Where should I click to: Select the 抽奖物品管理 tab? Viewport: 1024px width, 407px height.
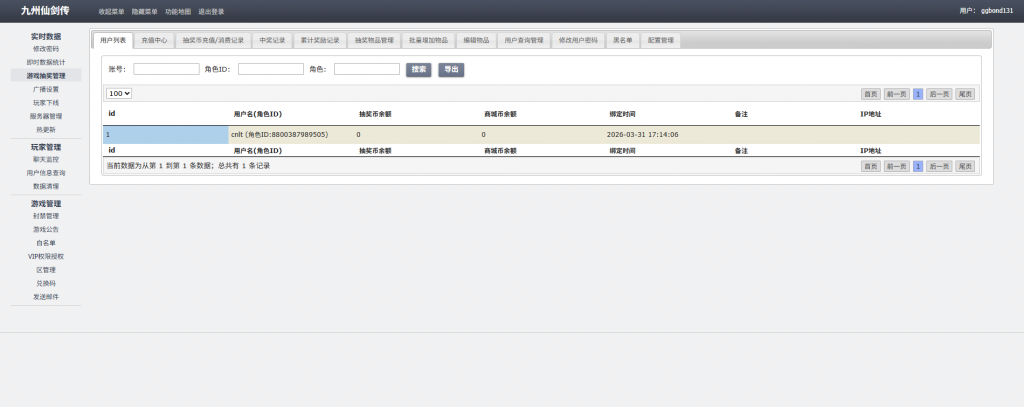[374, 40]
